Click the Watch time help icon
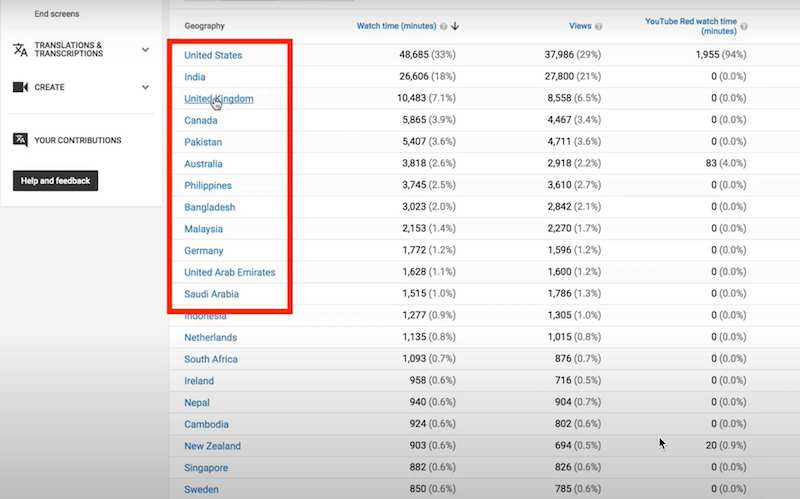The image size is (800, 499). pos(443,26)
